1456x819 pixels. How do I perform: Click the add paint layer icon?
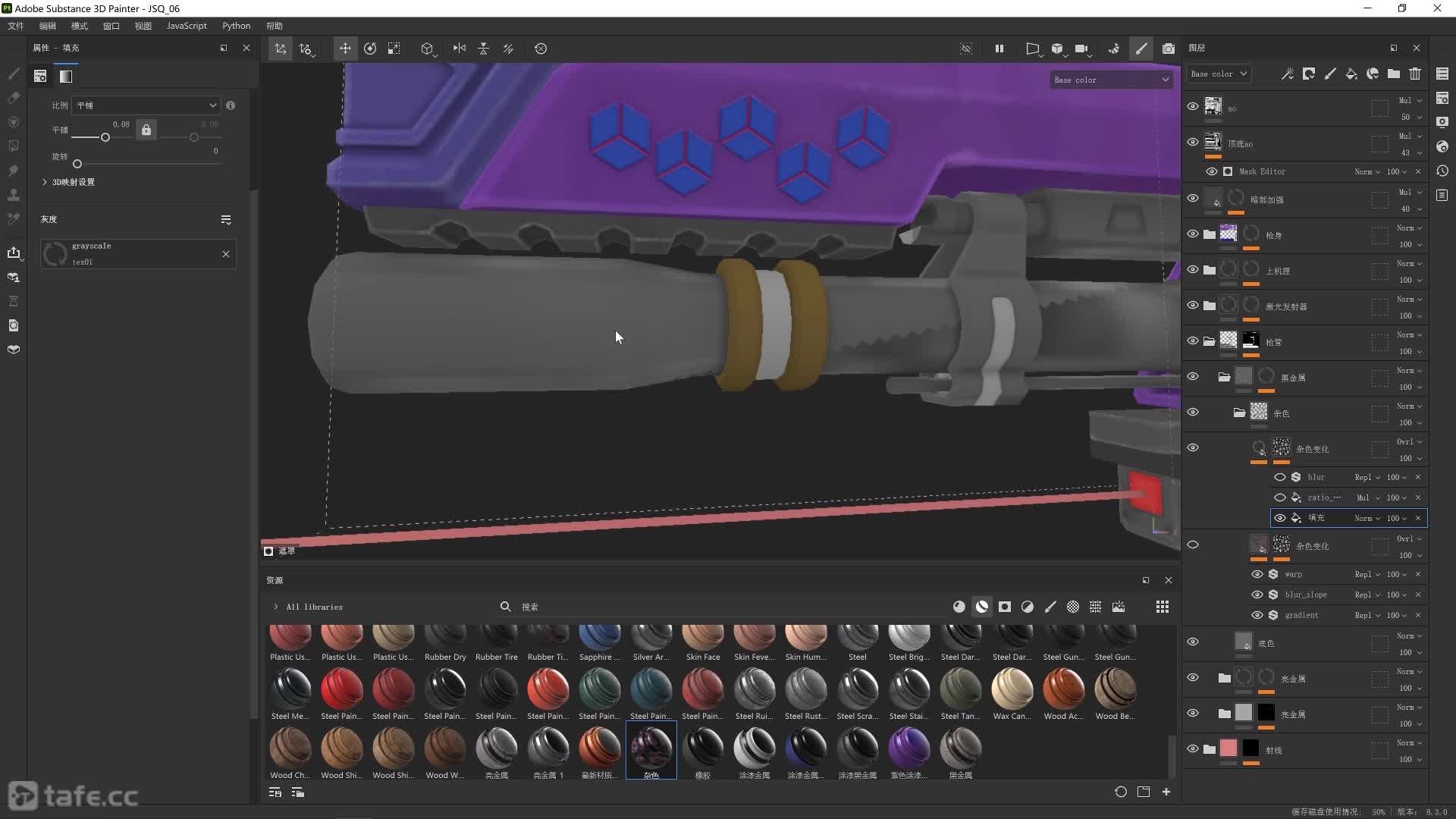point(1330,74)
